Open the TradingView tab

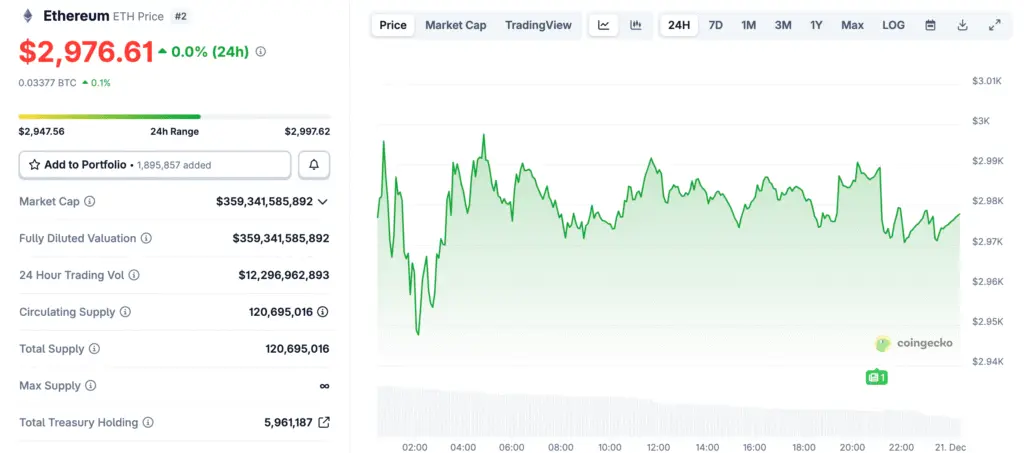538,25
